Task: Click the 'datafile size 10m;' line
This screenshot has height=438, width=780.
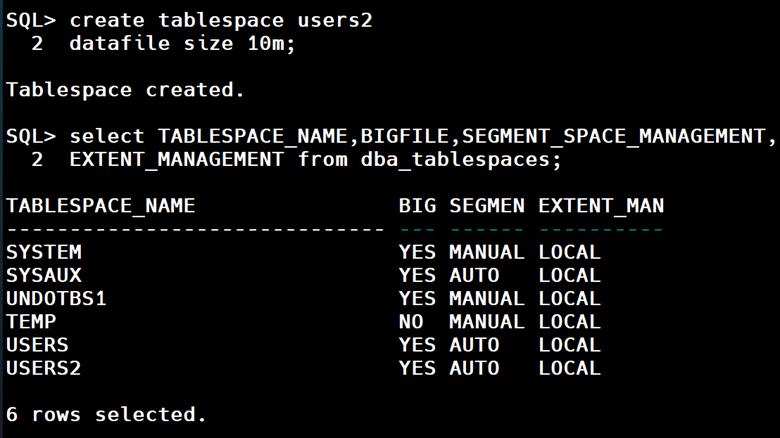Action: [x=182, y=43]
